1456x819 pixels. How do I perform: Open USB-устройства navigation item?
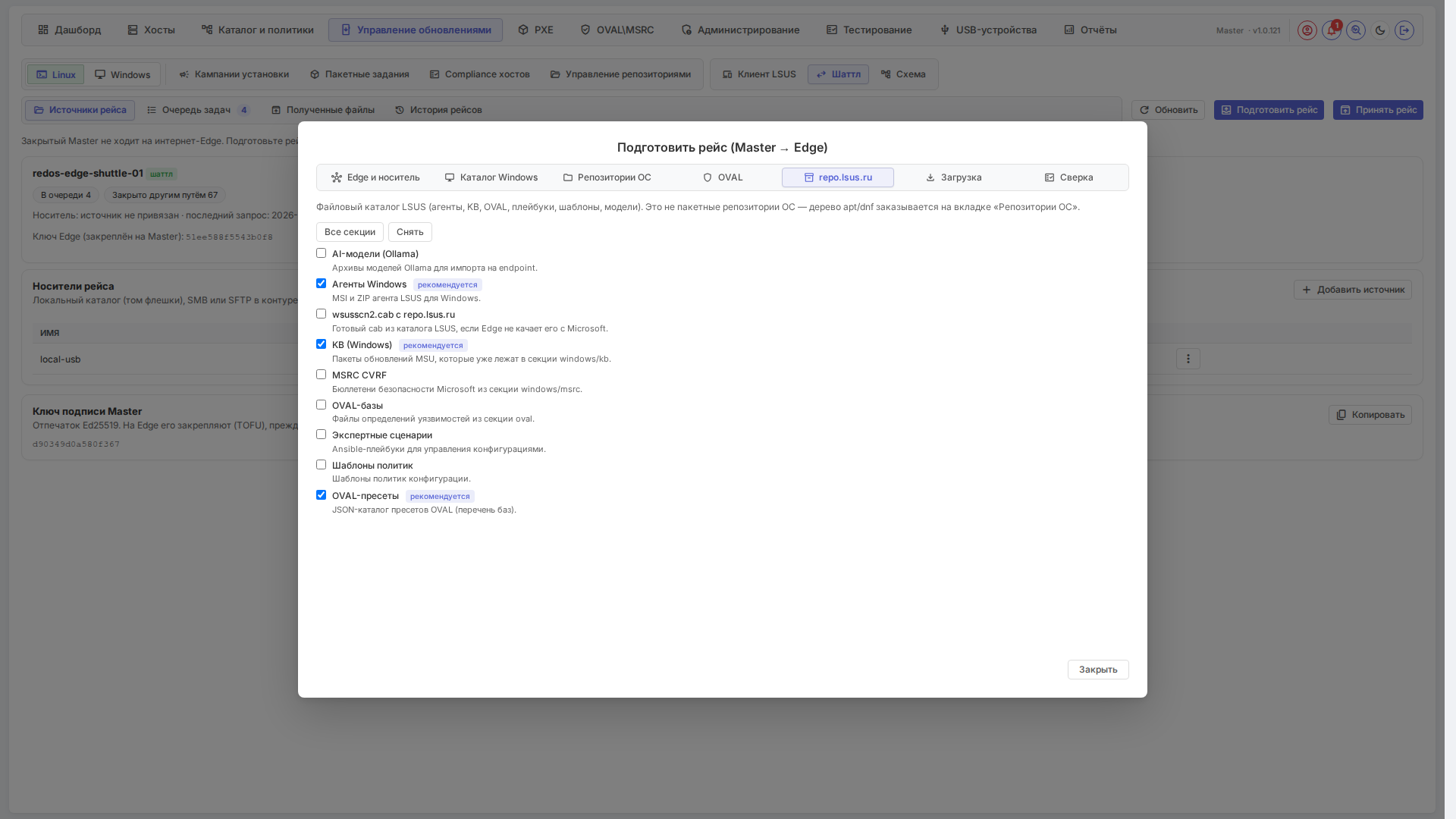click(987, 30)
